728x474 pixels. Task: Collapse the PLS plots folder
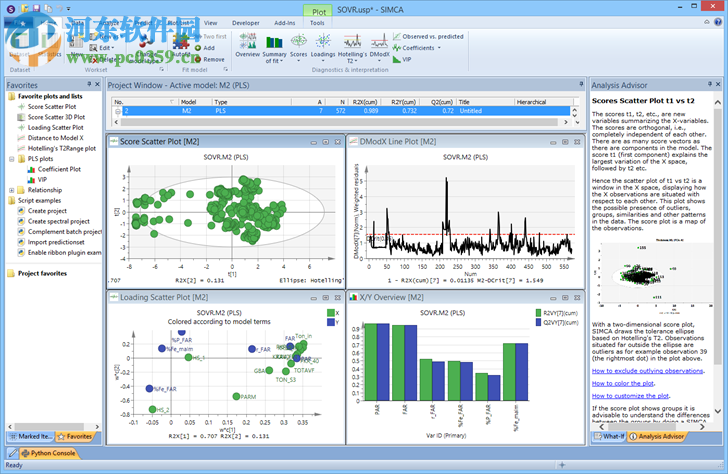tap(11, 159)
